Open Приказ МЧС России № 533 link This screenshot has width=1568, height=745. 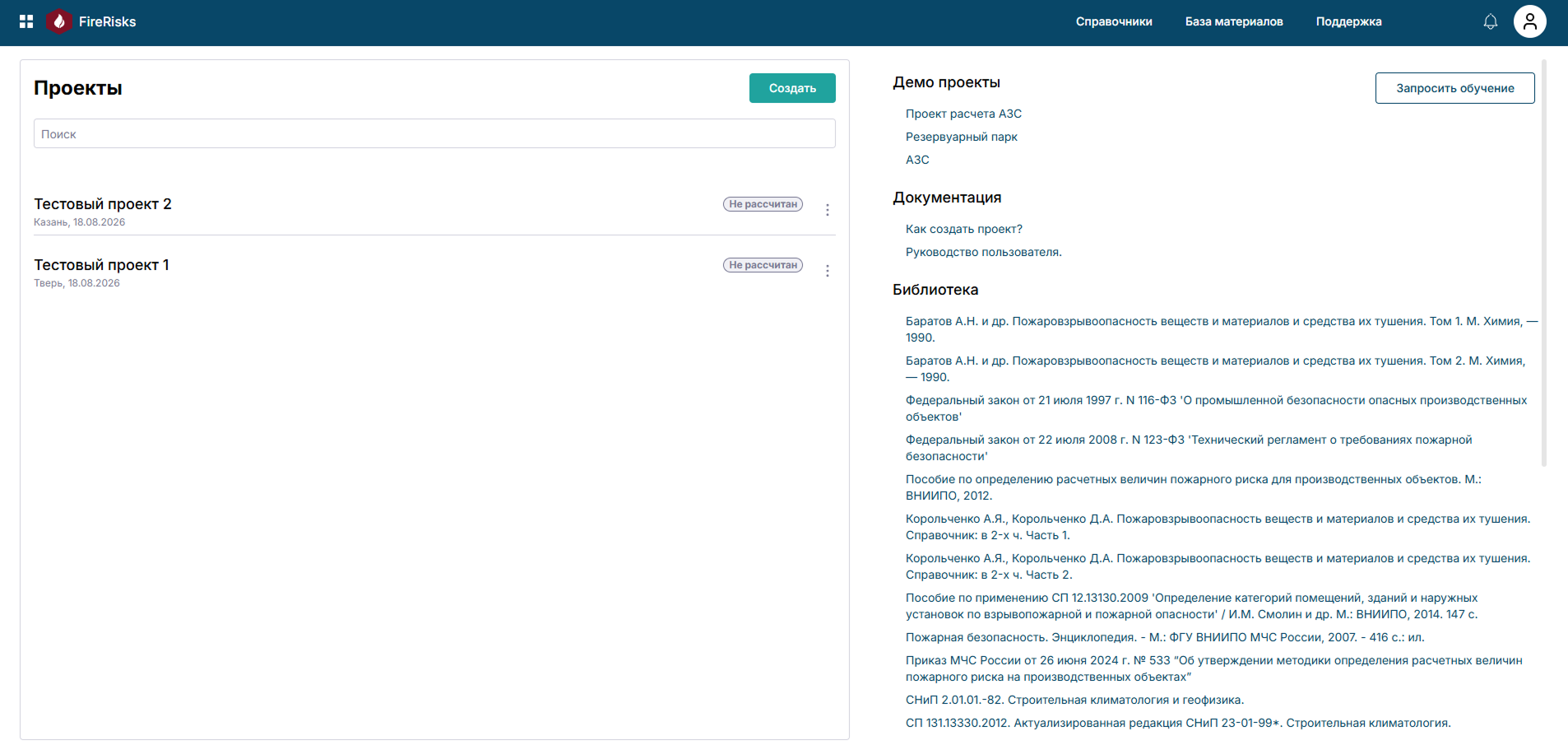[x=1213, y=668]
